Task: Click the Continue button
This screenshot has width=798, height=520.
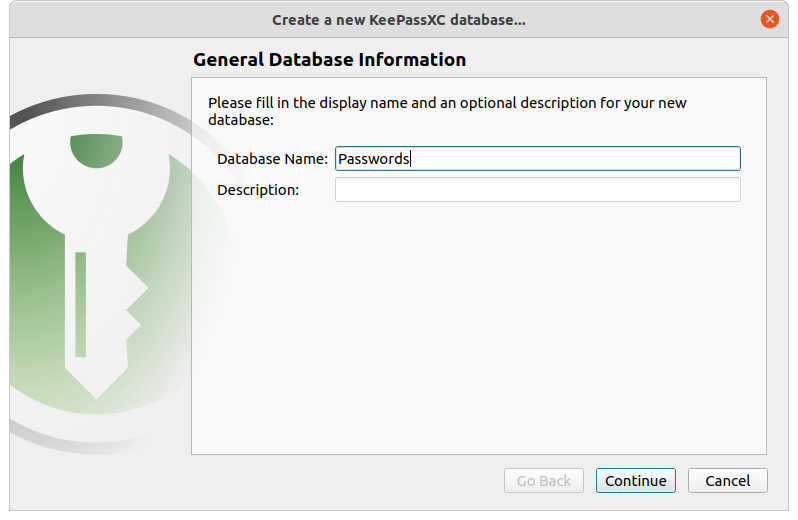Action: pos(635,481)
